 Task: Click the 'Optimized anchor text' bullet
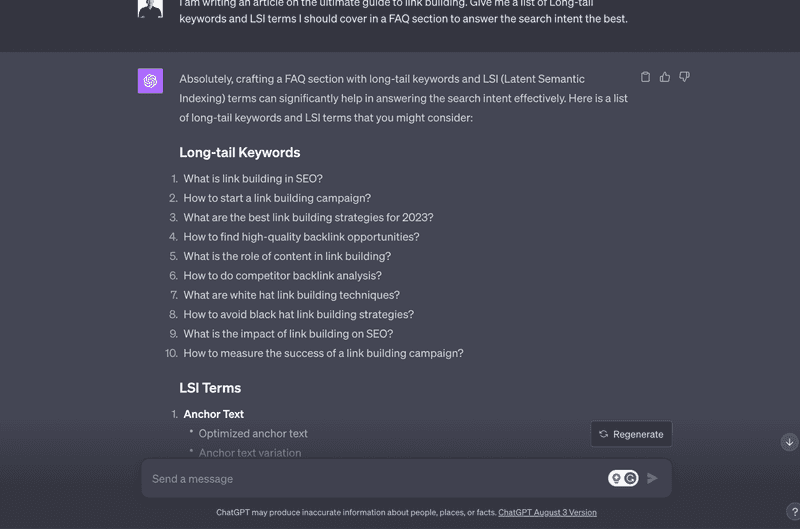[253, 434]
